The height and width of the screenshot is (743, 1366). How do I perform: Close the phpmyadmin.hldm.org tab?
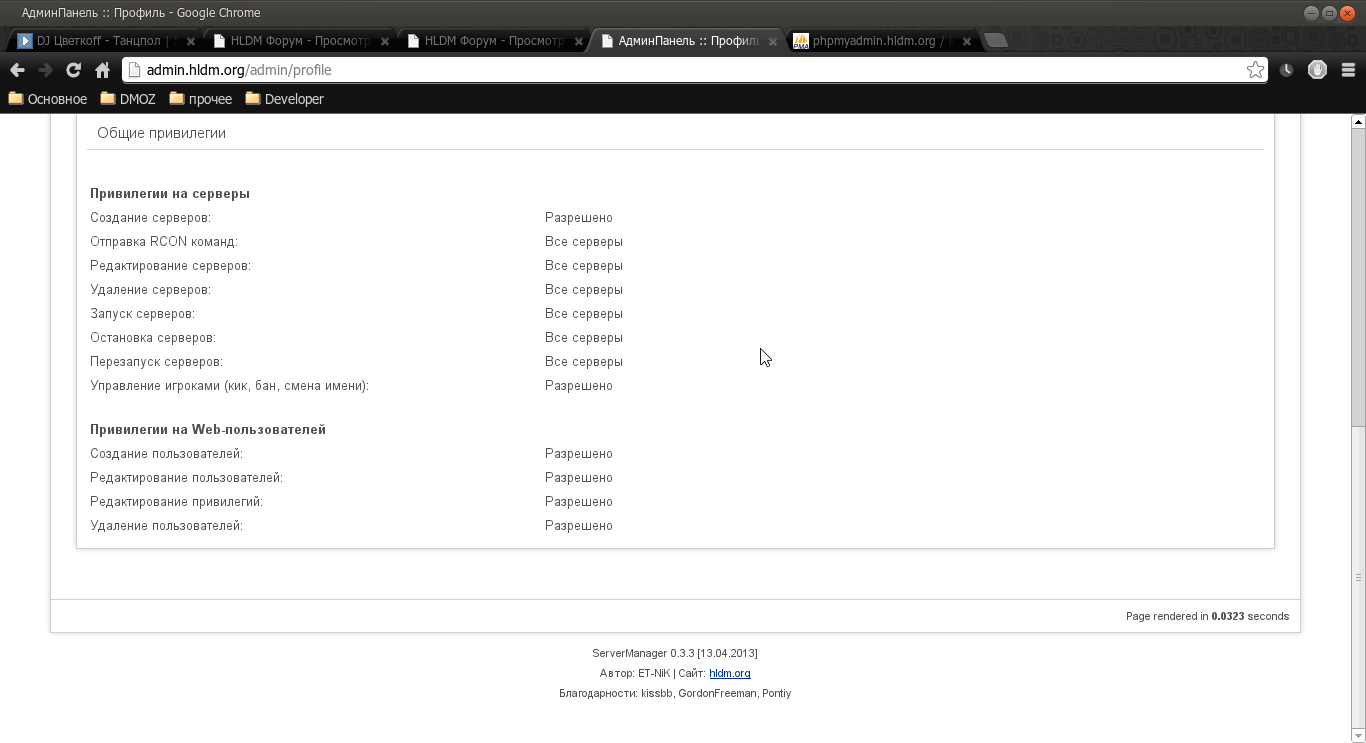click(967, 42)
